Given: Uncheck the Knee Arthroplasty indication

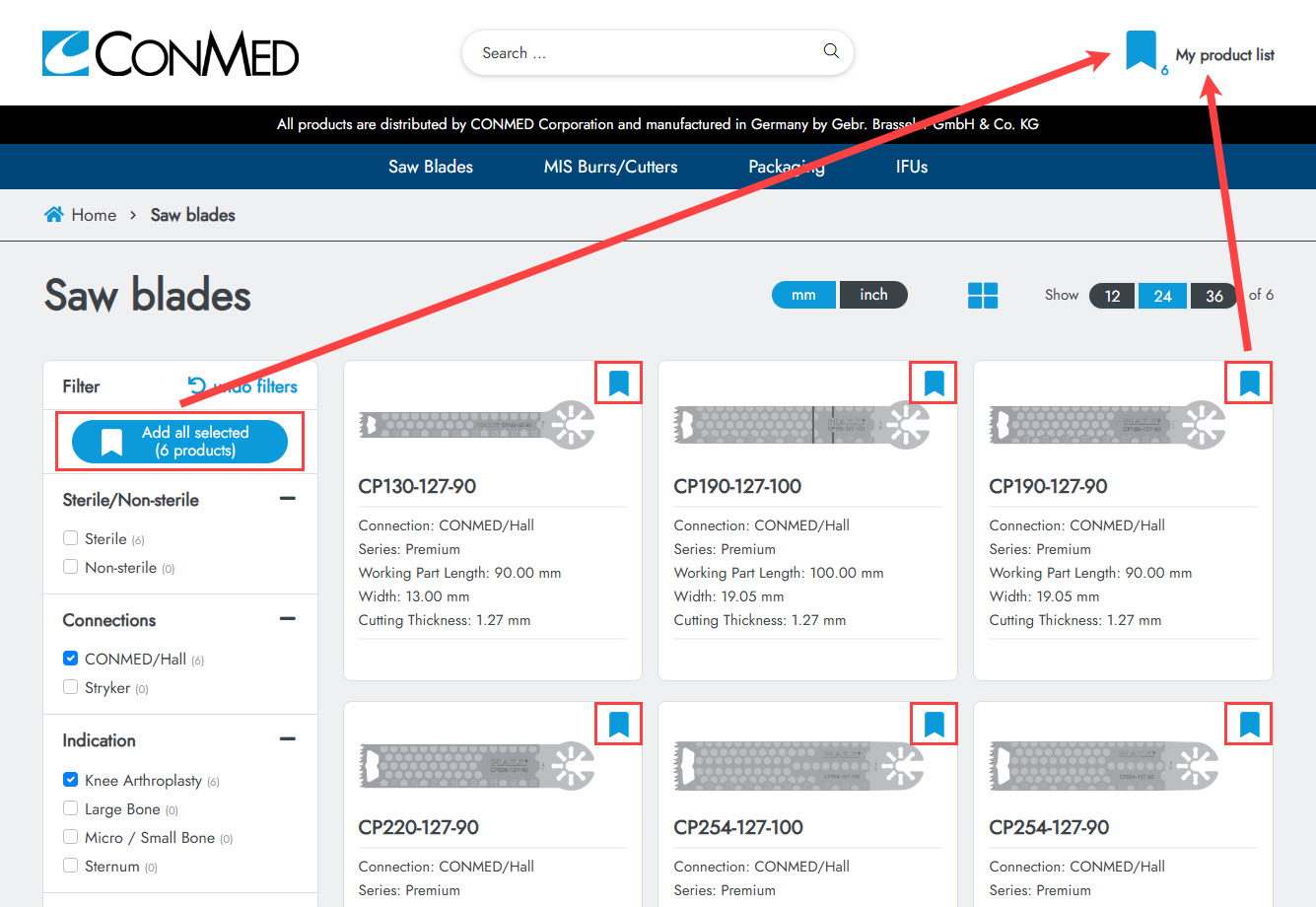Looking at the screenshot, I should (71, 780).
